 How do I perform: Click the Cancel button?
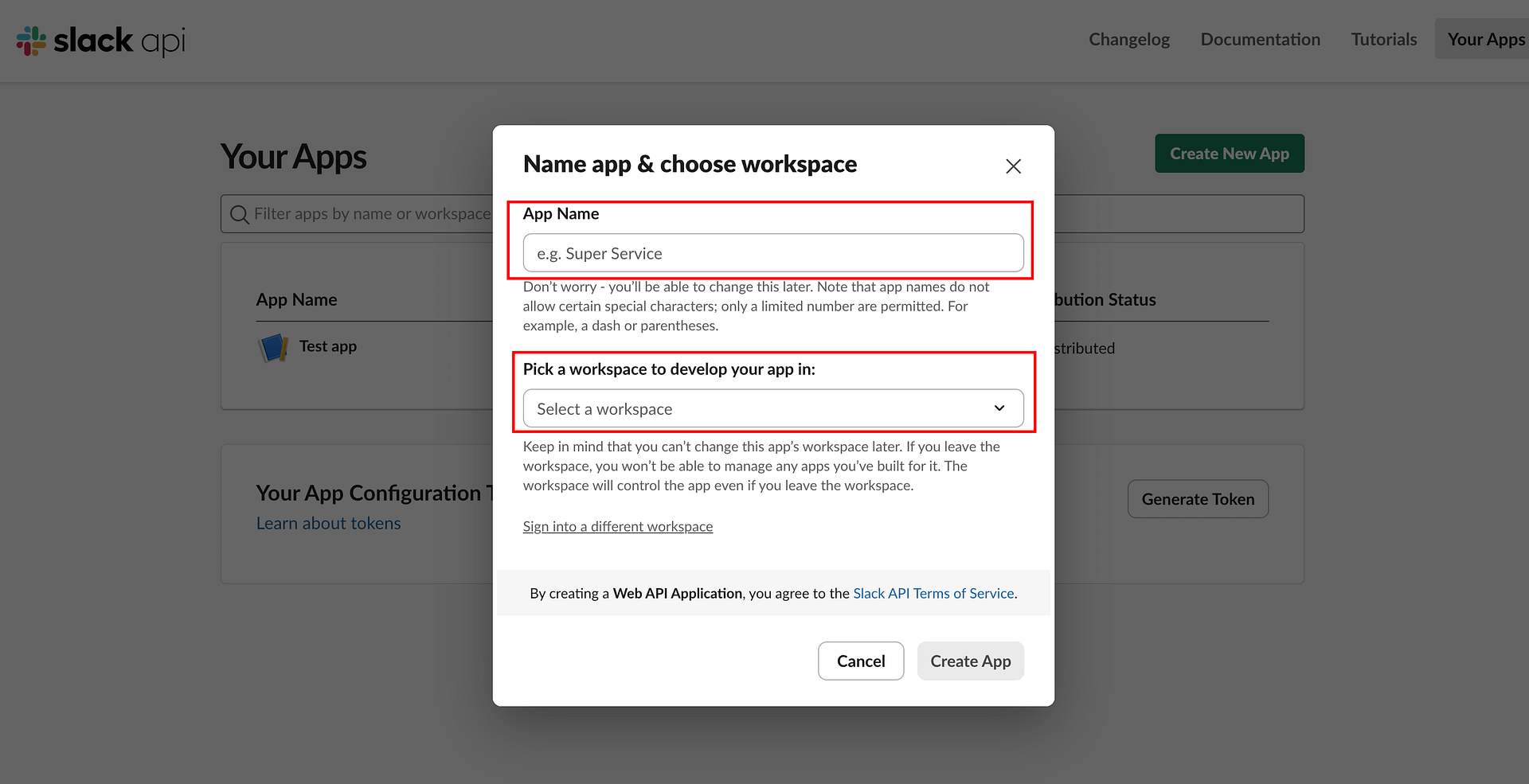point(861,661)
